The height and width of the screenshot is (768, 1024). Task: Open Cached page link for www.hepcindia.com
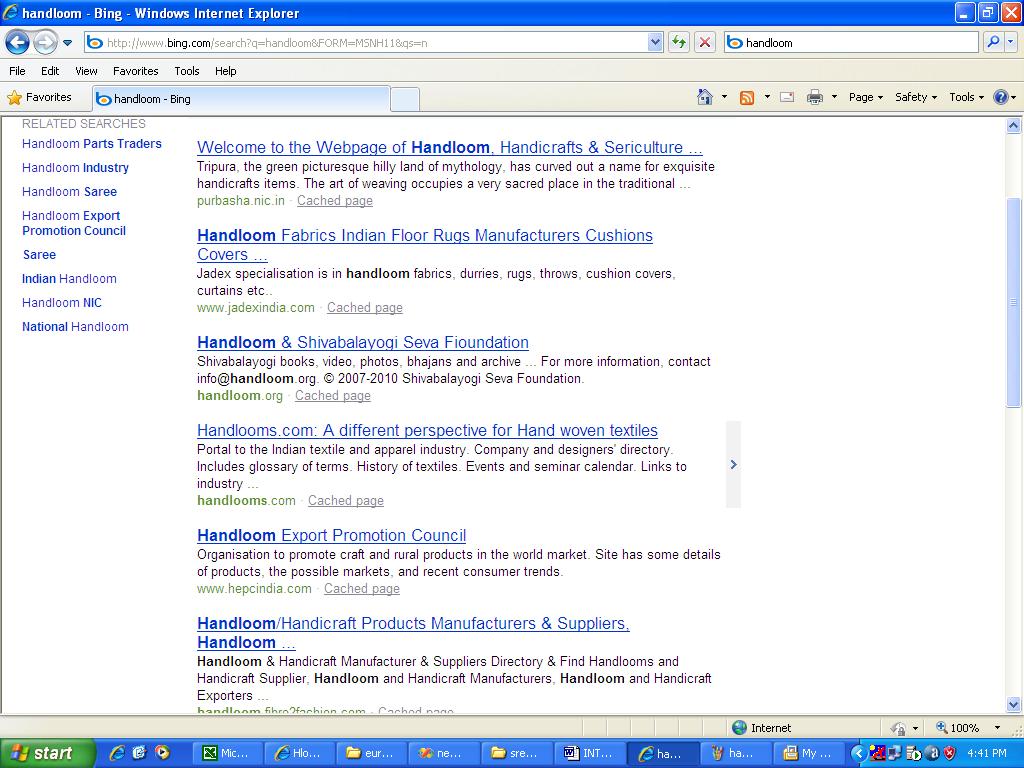361,589
